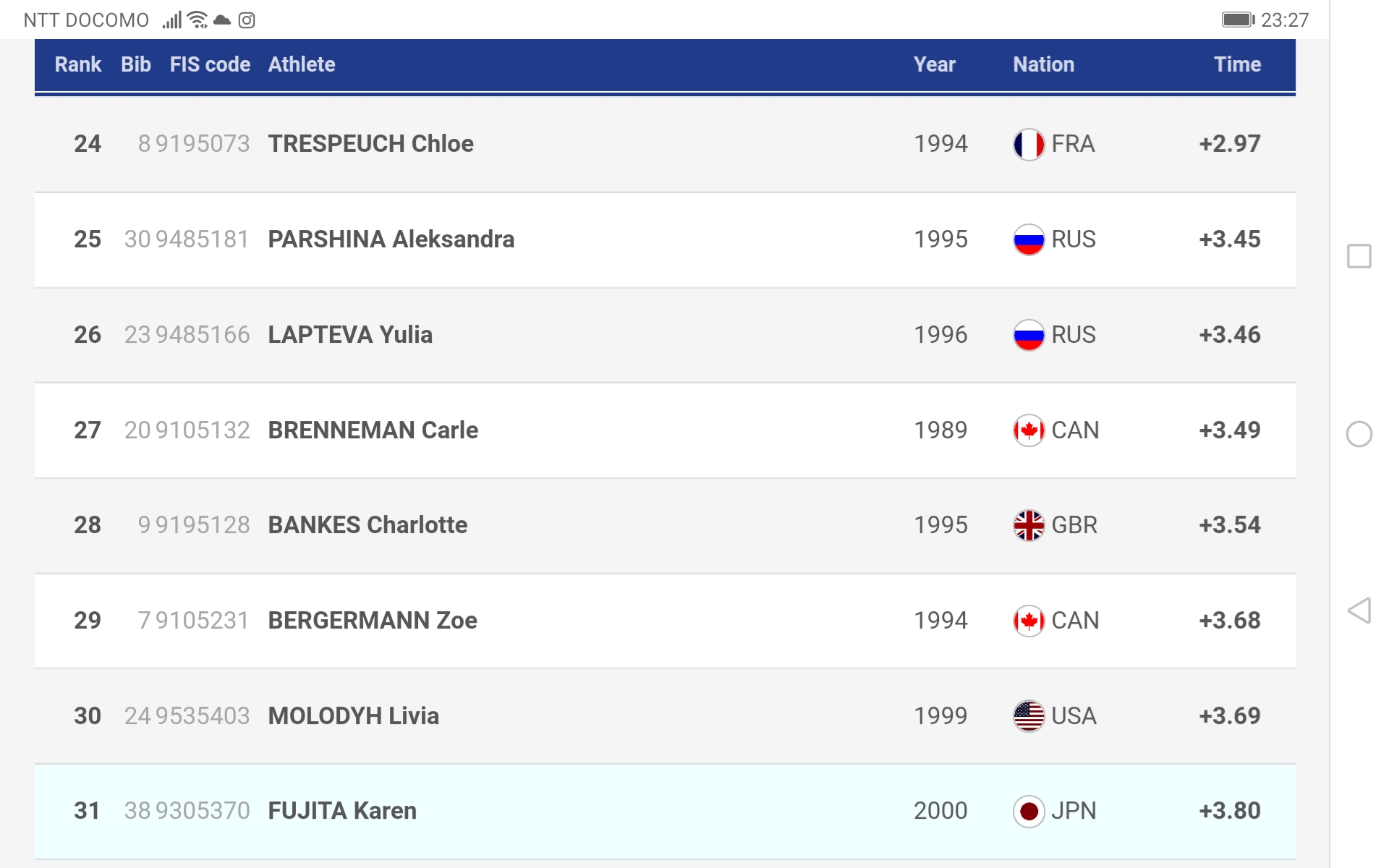Open athlete FUJITA Karen
The image size is (1389, 868).
point(342,811)
